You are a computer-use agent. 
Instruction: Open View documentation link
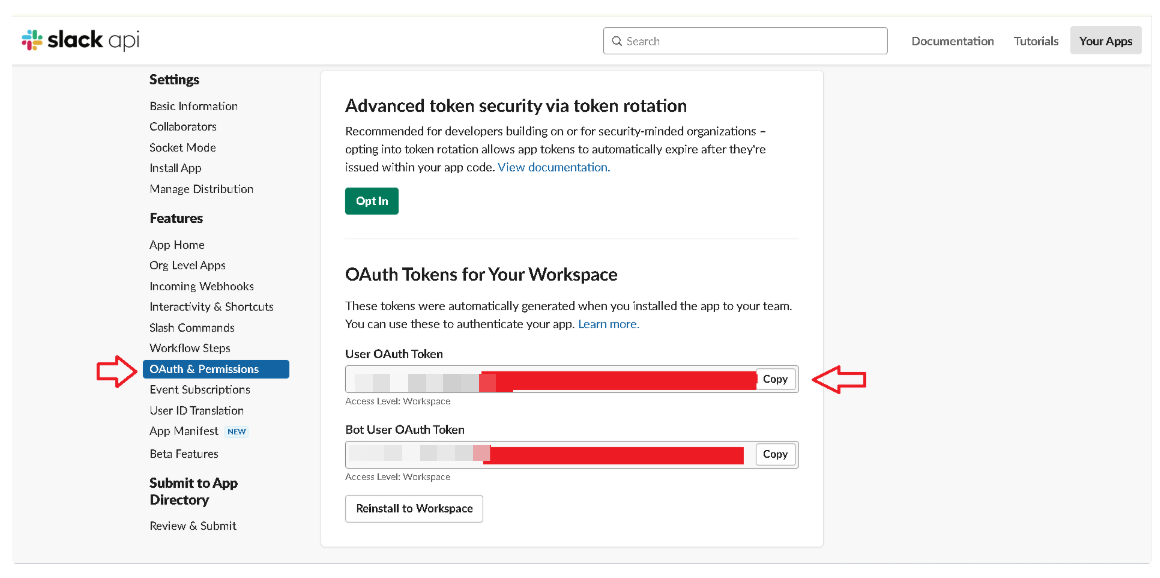click(553, 167)
